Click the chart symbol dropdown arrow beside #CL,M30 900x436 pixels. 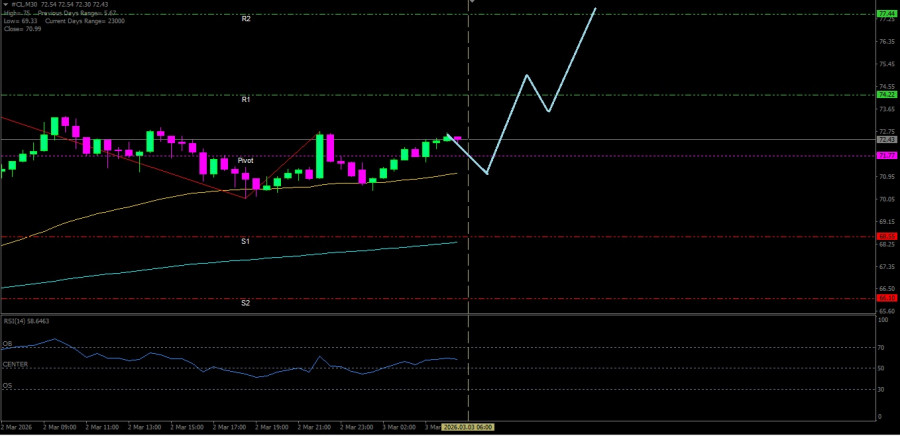5,4
